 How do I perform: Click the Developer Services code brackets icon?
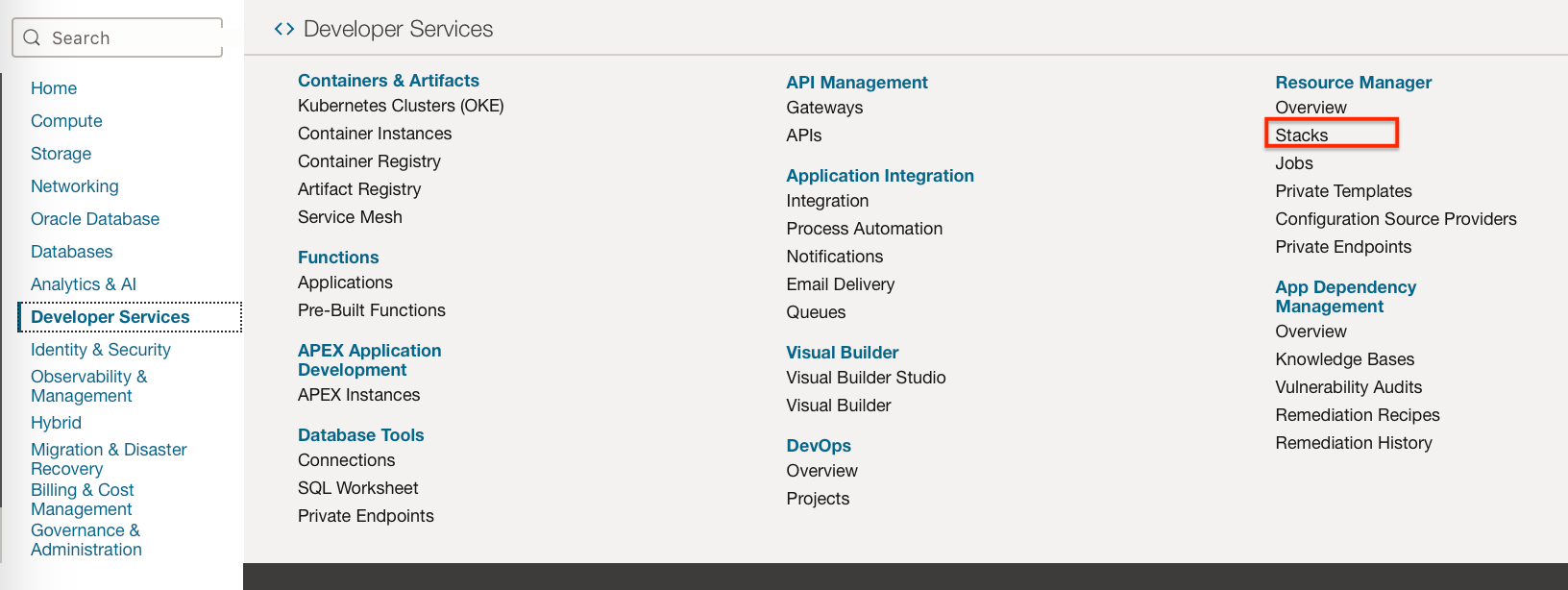pyautogui.click(x=283, y=29)
